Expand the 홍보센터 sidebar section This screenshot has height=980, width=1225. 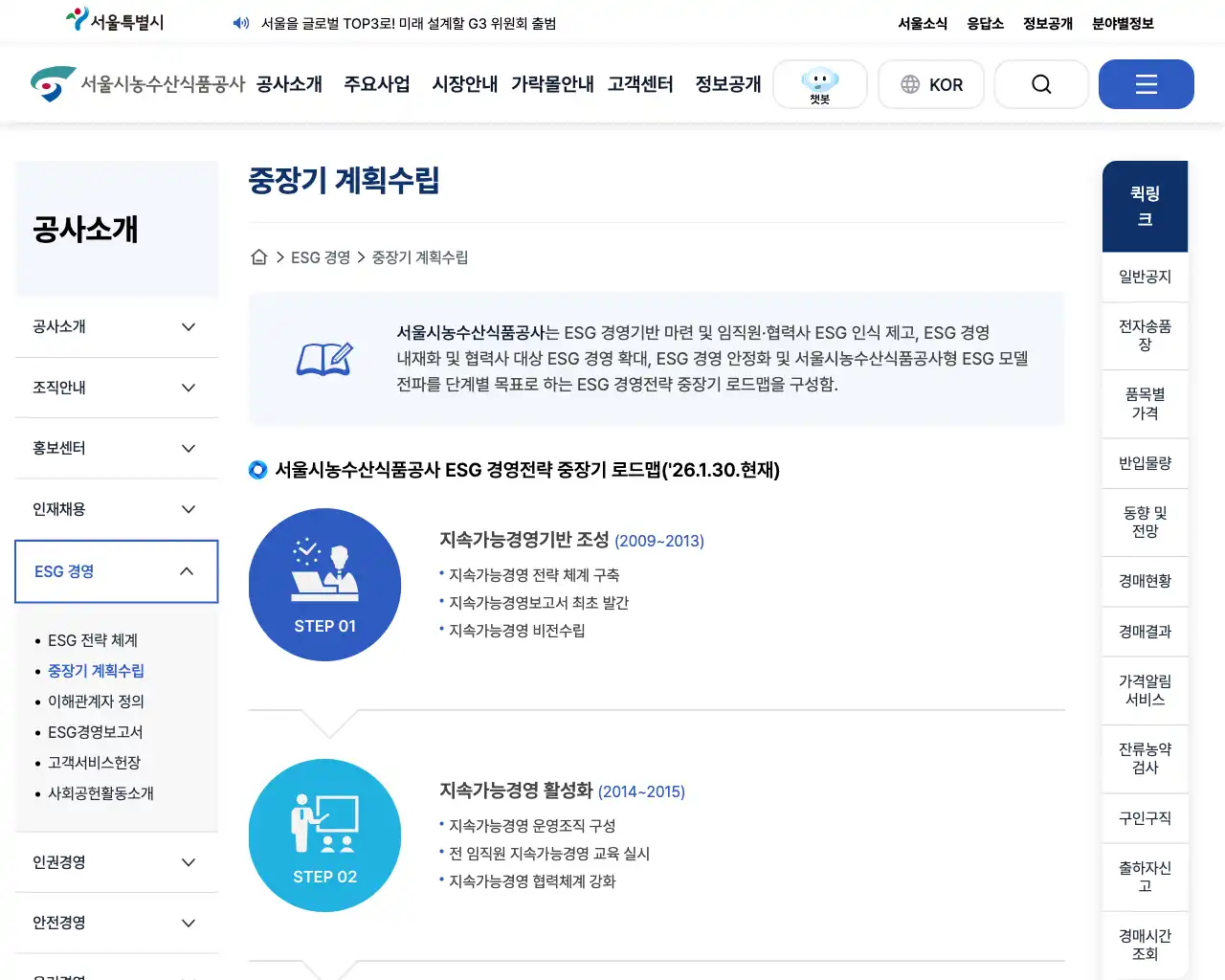117,448
